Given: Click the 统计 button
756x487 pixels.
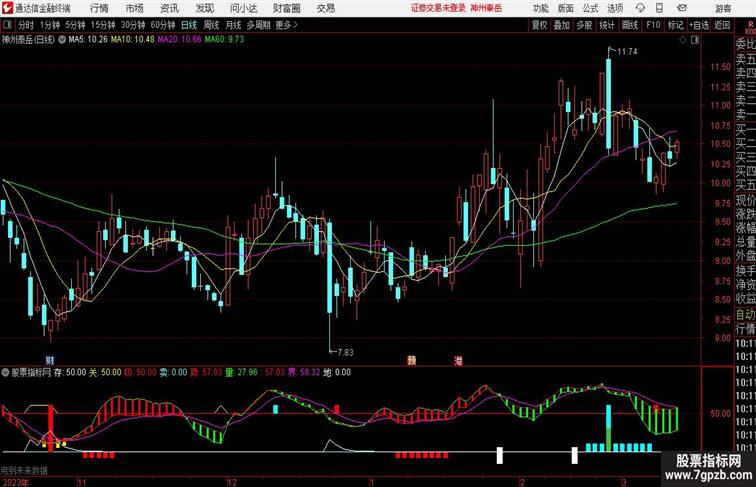Looking at the screenshot, I should (x=607, y=25).
